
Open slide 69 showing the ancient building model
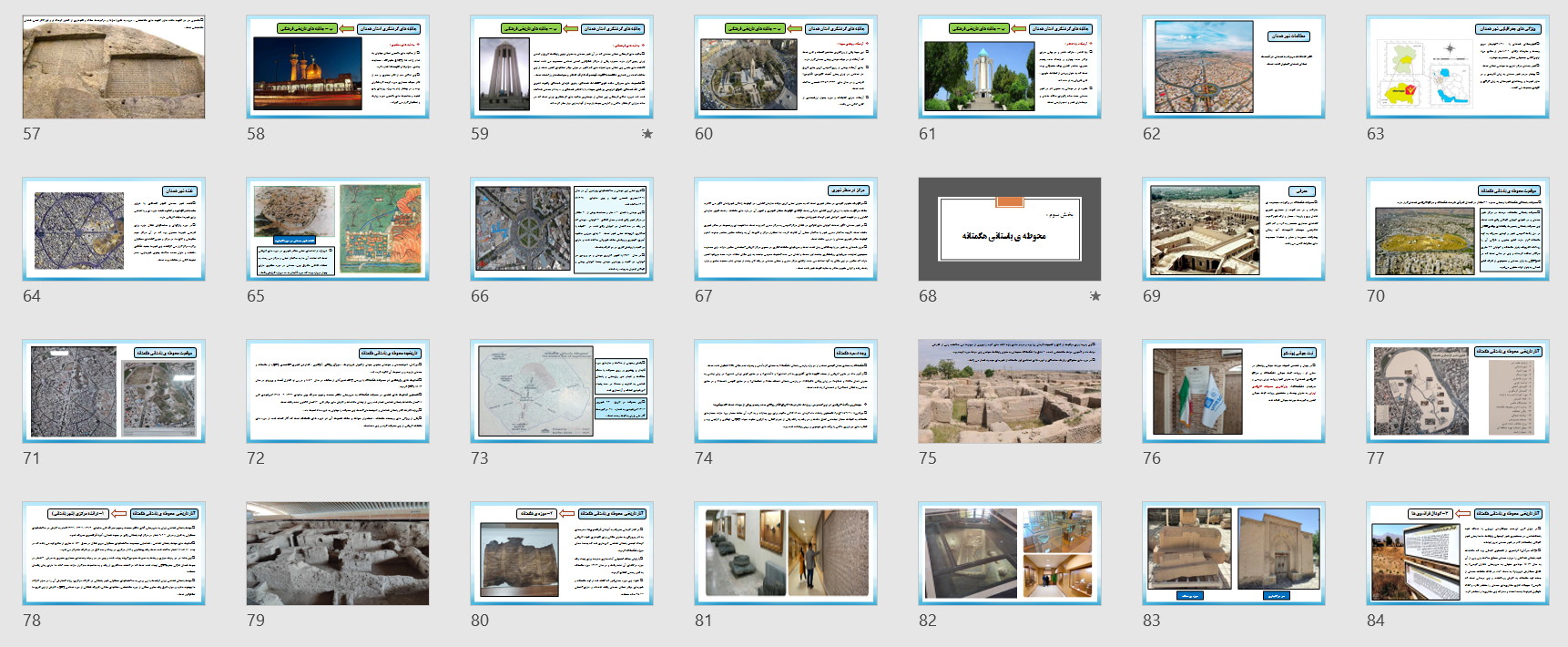point(1234,229)
